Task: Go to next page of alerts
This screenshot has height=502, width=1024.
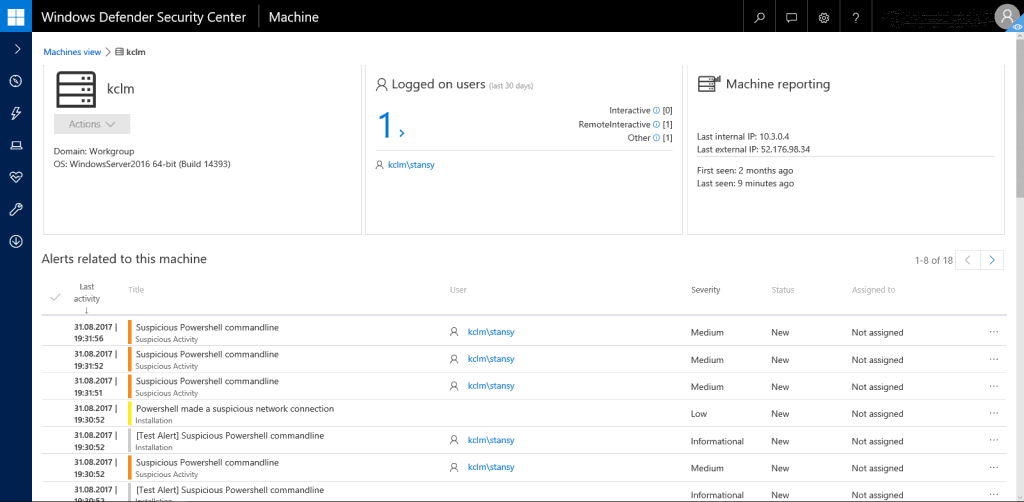Action: pyautogui.click(x=992, y=260)
